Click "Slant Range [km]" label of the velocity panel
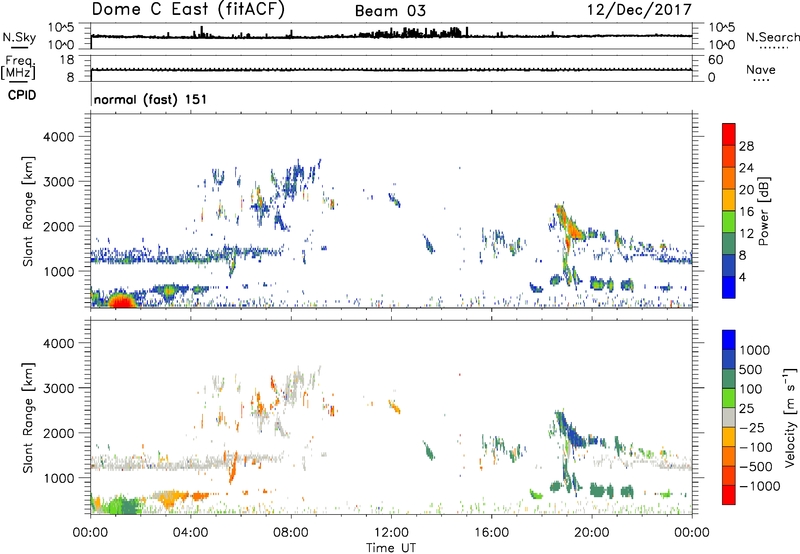This screenshot has height=554, width=800. [28, 418]
